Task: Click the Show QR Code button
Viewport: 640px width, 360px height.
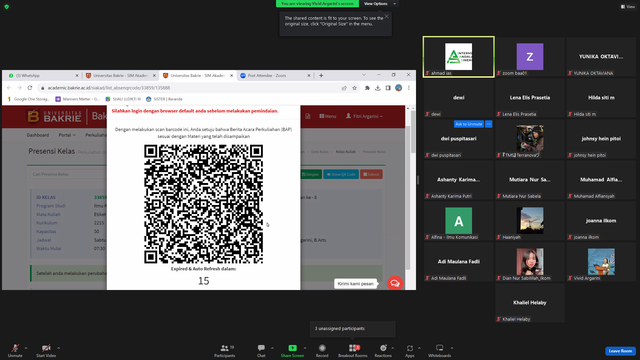Action: pyautogui.click(x=341, y=174)
